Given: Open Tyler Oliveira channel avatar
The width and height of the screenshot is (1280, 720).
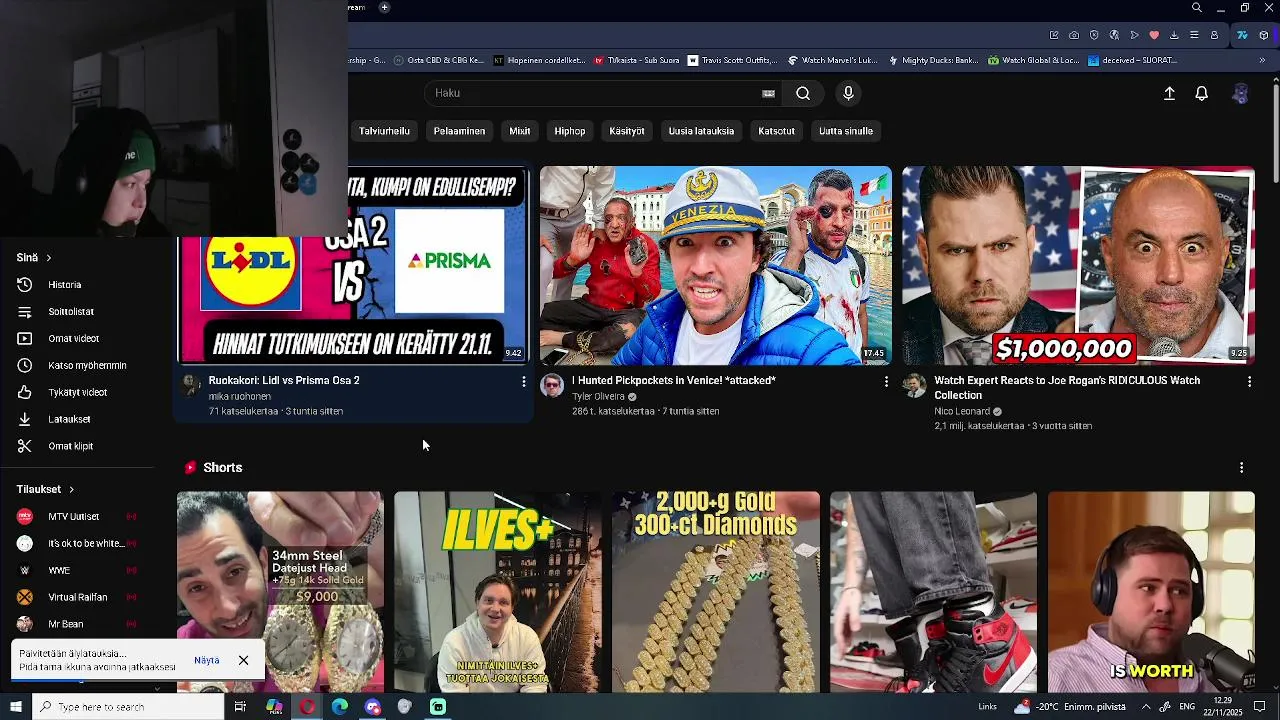Looking at the screenshot, I should (x=552, y=386).
